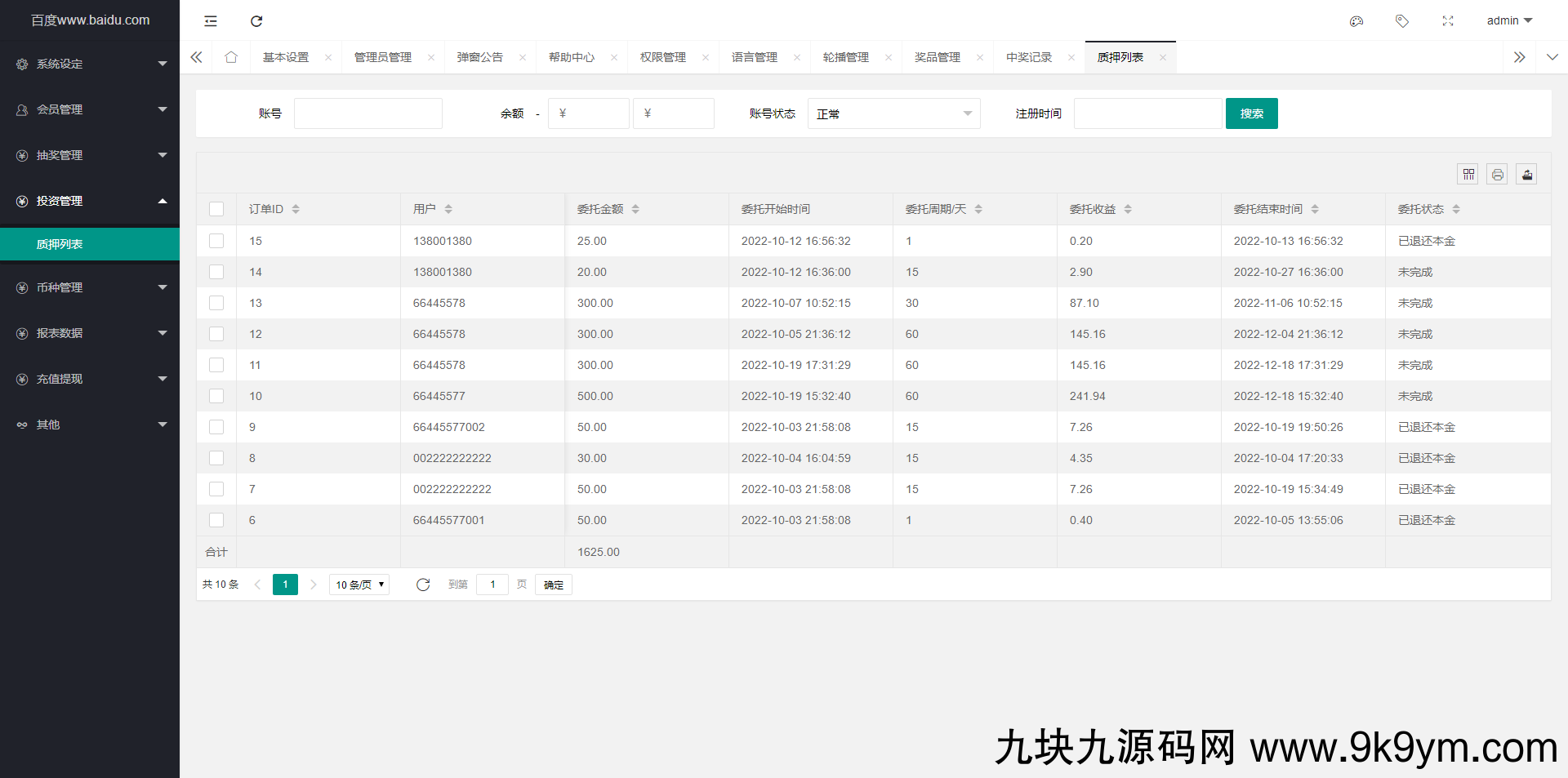Select the header checkbox to choose all rows

coord(216,209)
